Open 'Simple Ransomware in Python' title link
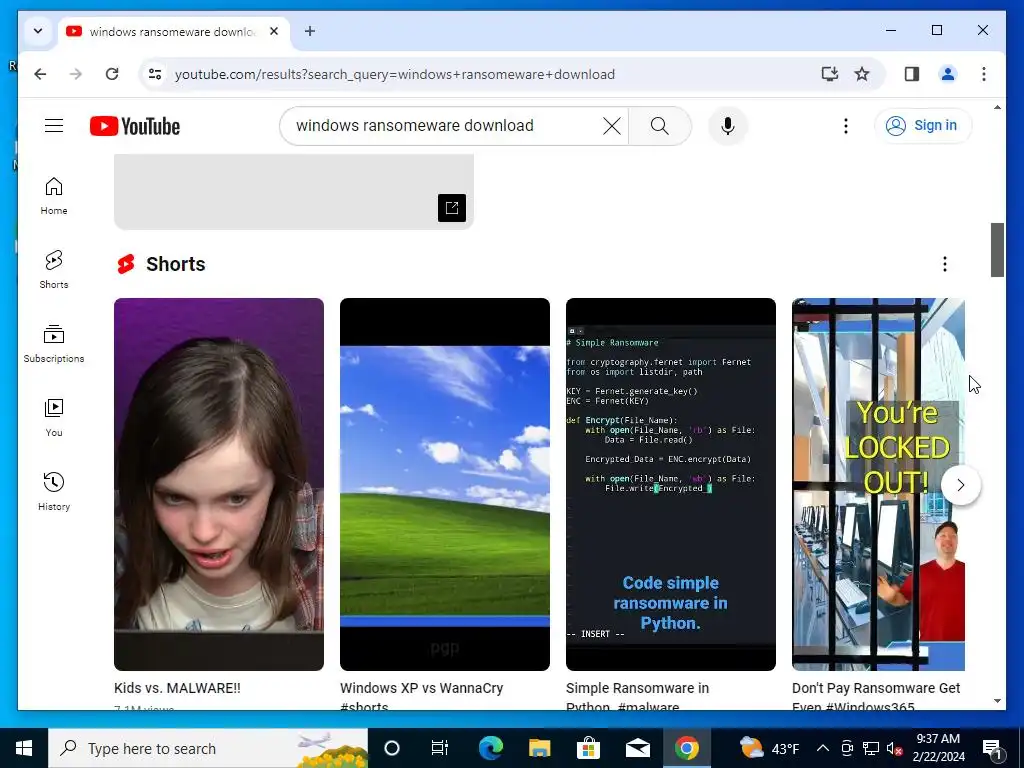The image size is (1024, 768). (637, 697)
